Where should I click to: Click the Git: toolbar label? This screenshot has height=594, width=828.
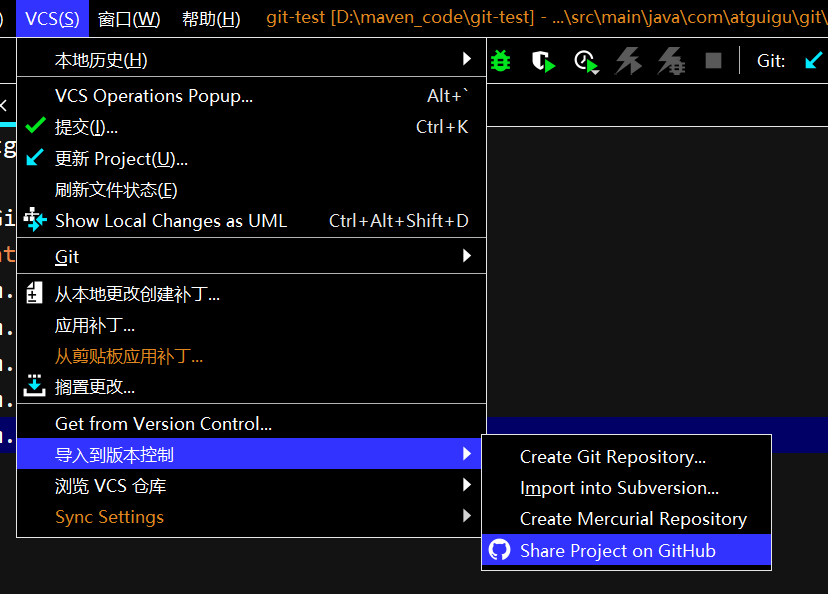(770, 61)
